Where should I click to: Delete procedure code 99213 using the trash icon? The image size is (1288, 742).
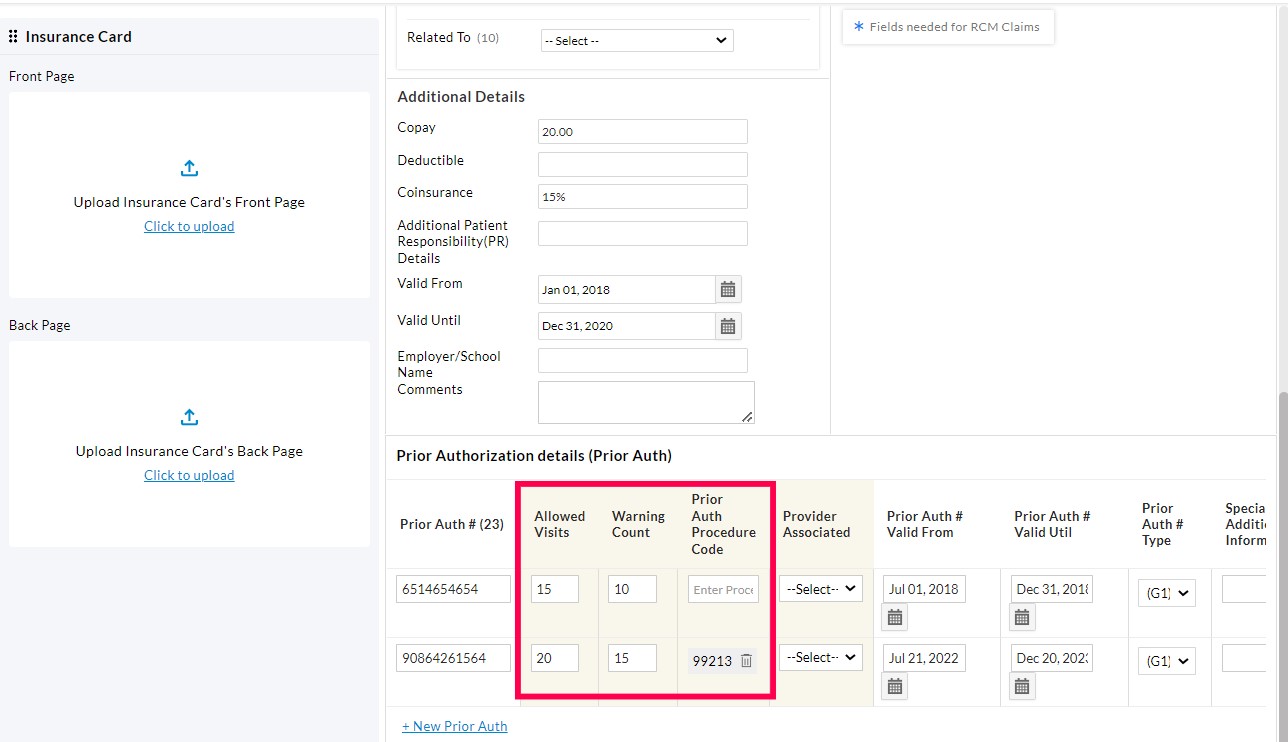point(745,660)
